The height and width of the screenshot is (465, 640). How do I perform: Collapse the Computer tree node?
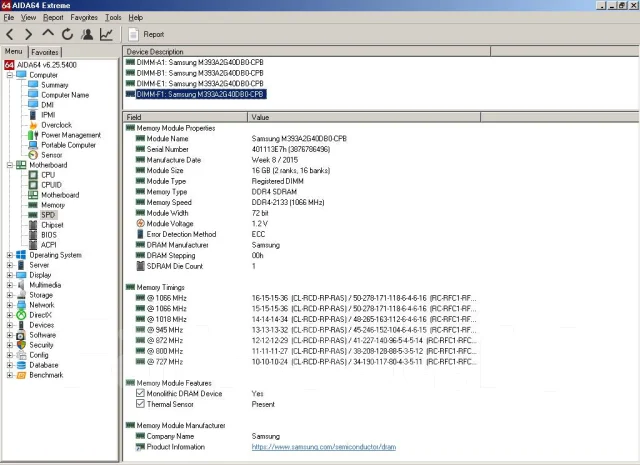[10, 75]
